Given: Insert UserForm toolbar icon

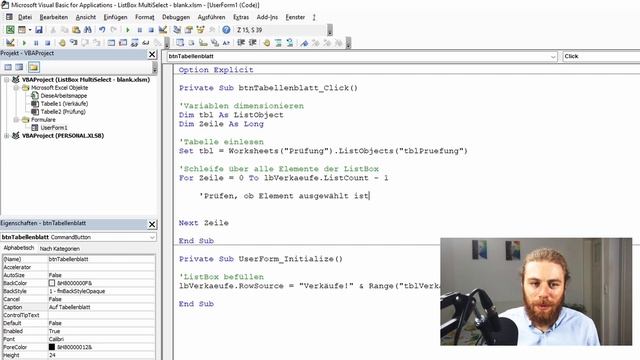Looking at the screenshot, I should click(x=22, y=30).
